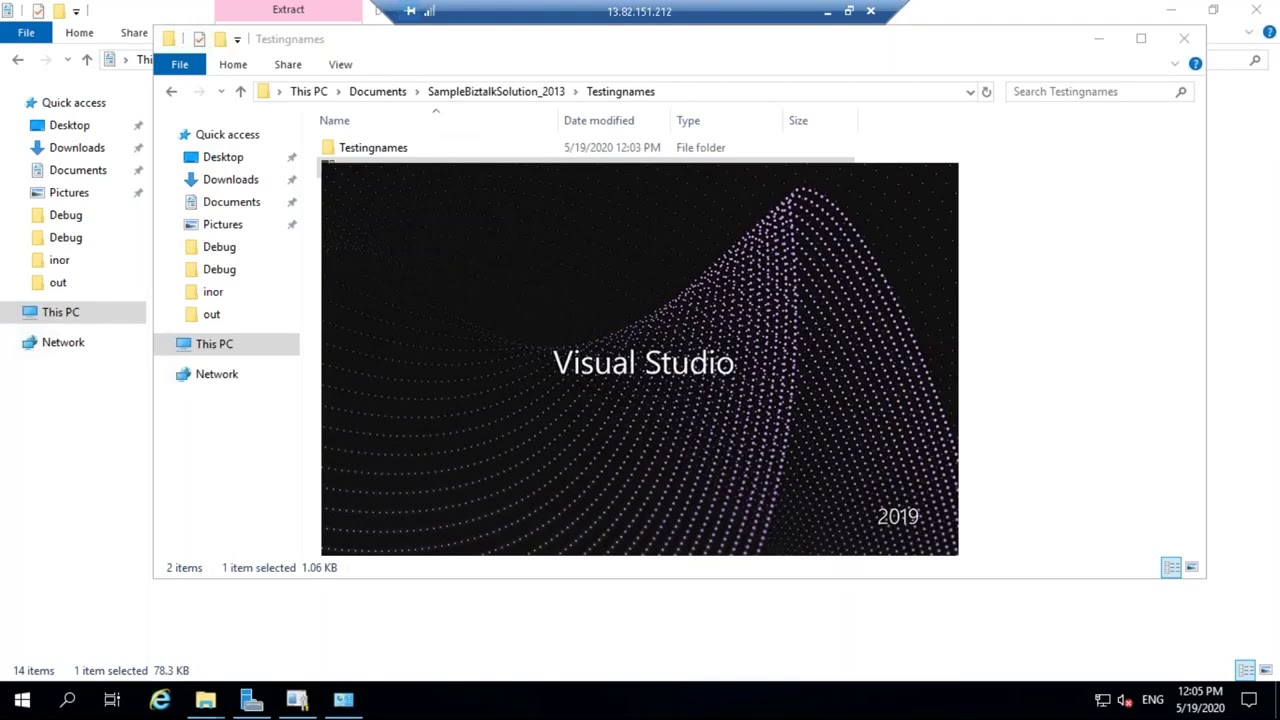Switch Testingnames window to details view
Viewport: 1280px width, 720px height.
pos(1171,567)
